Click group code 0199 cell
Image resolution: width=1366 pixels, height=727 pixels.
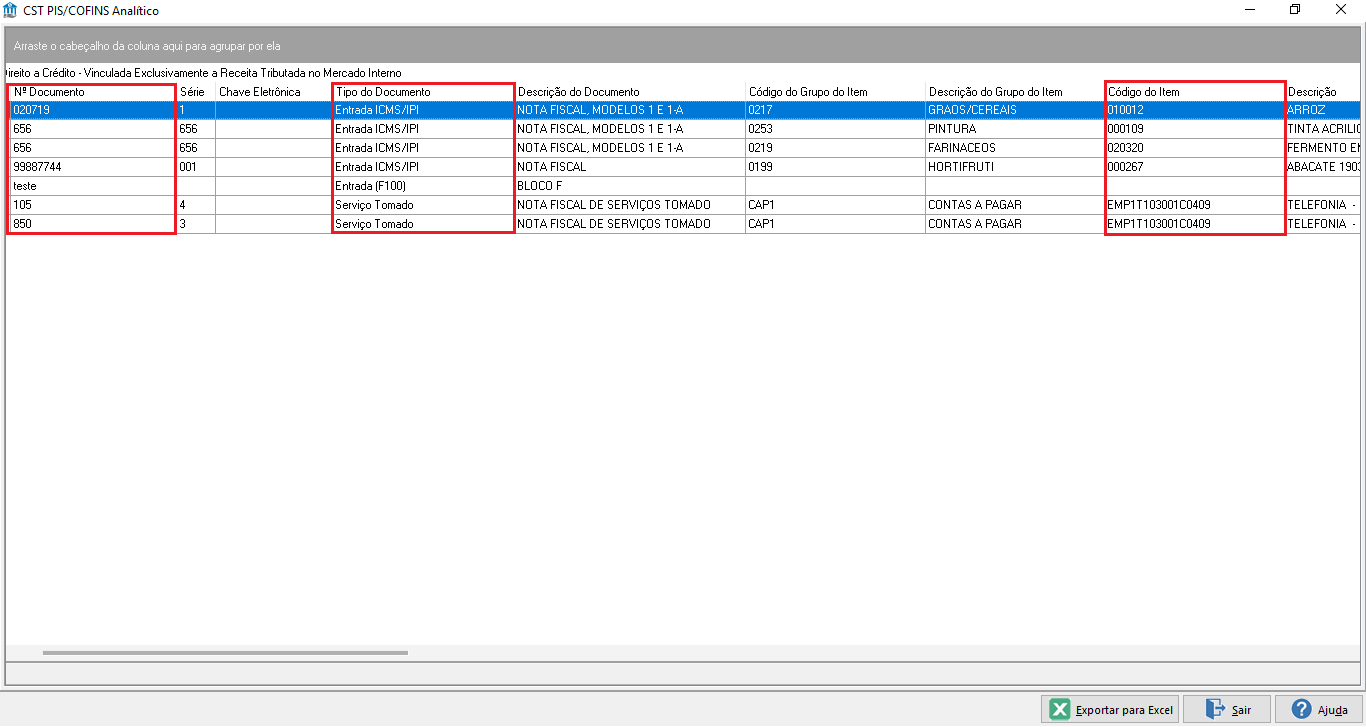click(835, 167)
